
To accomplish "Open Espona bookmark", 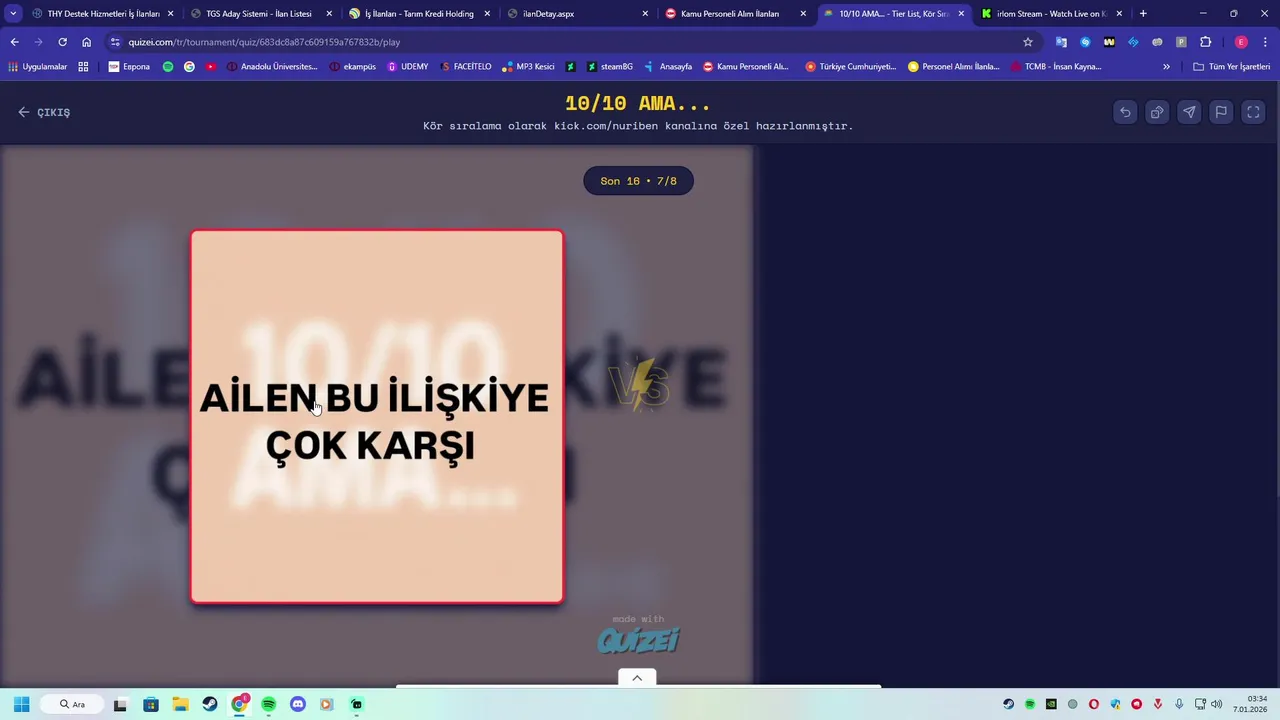I will [x=129, y=67].
